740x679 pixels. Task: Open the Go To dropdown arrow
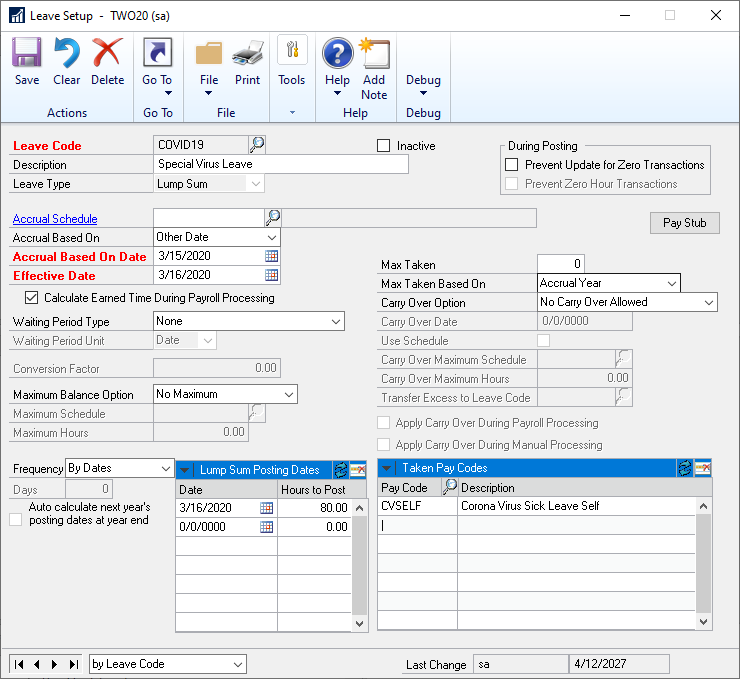pos(168,93)
